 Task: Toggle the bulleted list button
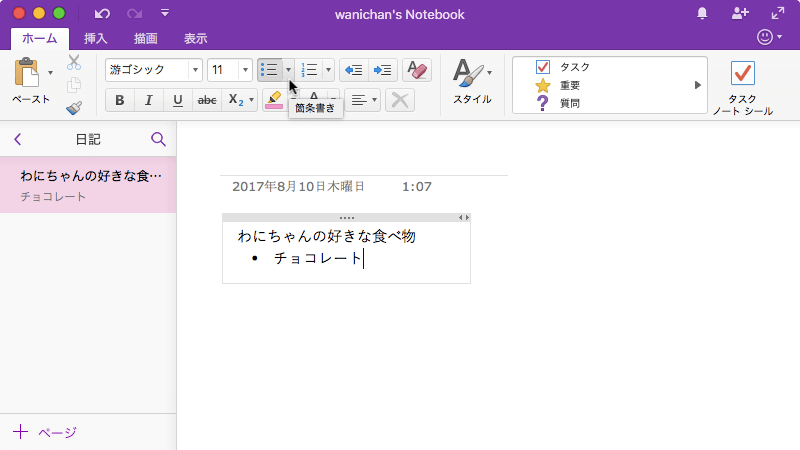click(269, 70)
